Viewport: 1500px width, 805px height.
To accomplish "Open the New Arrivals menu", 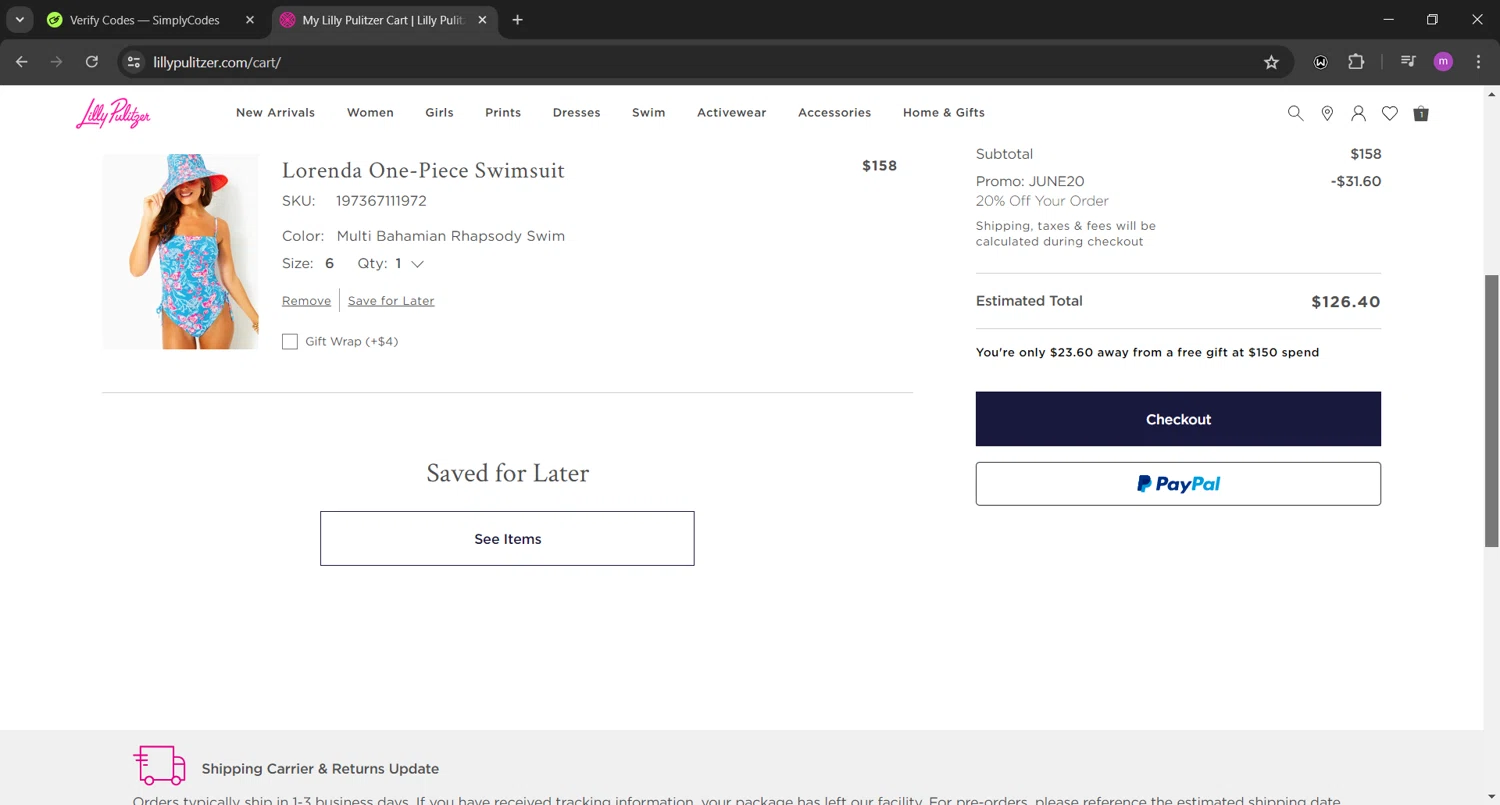I will pyautogui.click(x=275, y=113).
